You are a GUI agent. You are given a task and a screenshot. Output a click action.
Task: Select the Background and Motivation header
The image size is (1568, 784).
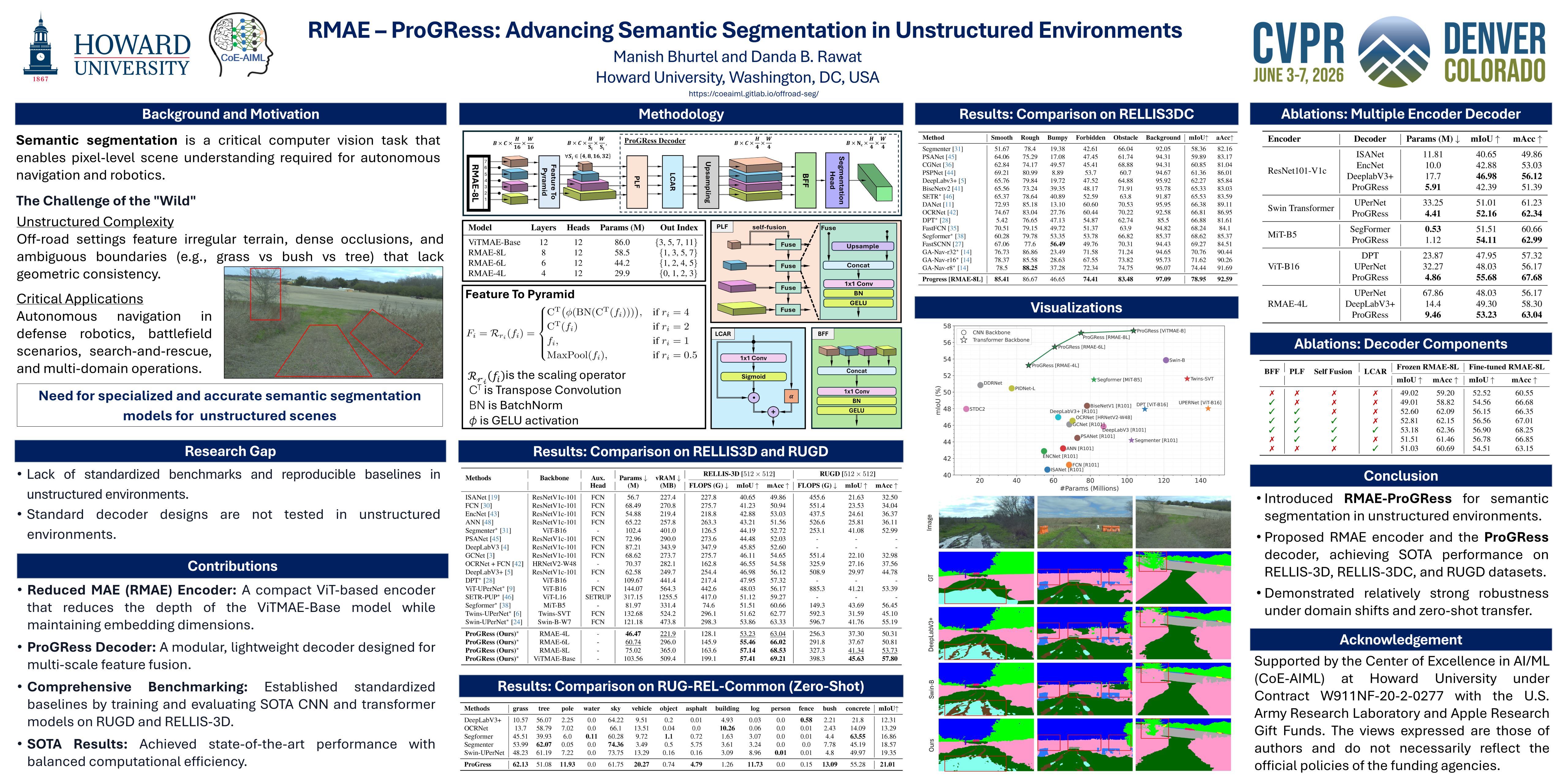(231, 114)
